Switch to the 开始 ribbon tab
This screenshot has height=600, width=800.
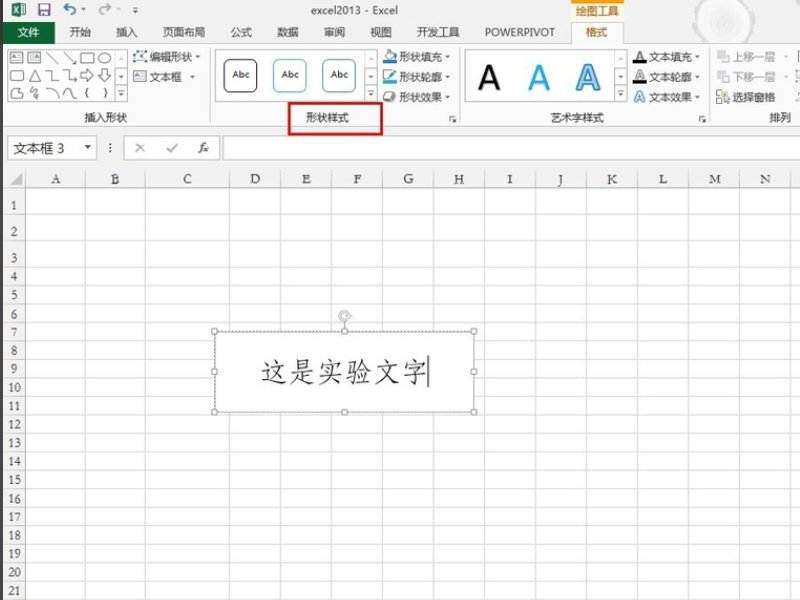coord(81,31)
